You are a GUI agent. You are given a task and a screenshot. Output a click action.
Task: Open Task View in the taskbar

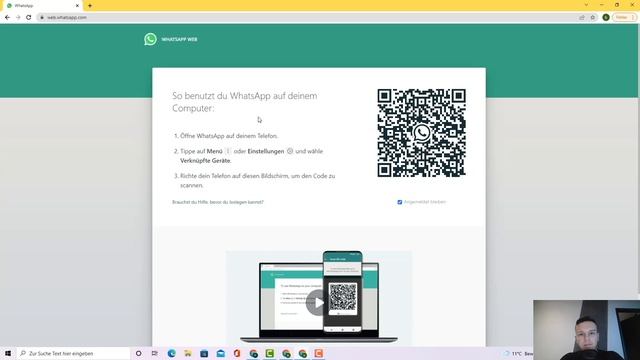[x=155, y=353]
